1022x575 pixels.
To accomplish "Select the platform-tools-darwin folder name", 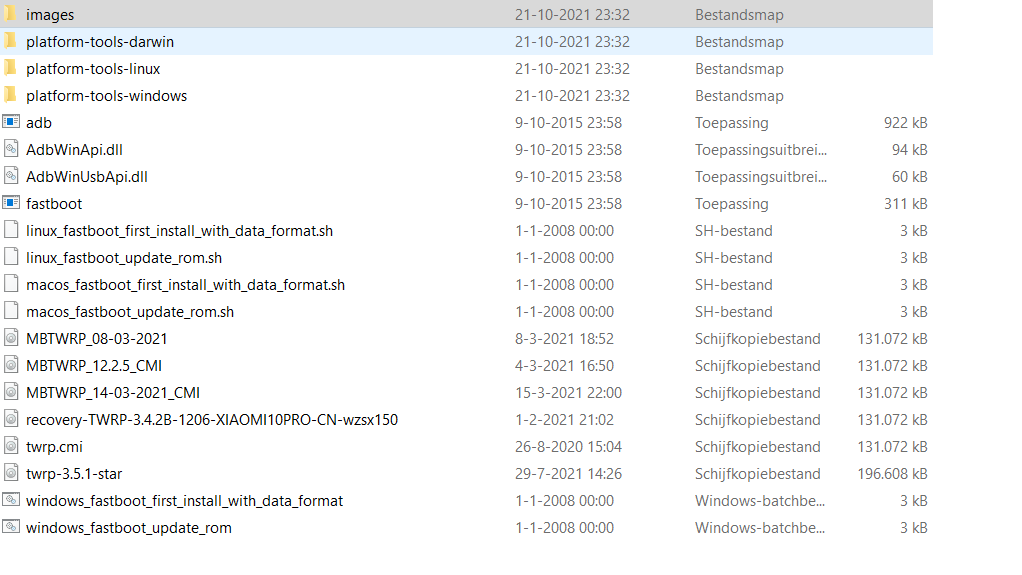I will point(100,42).
